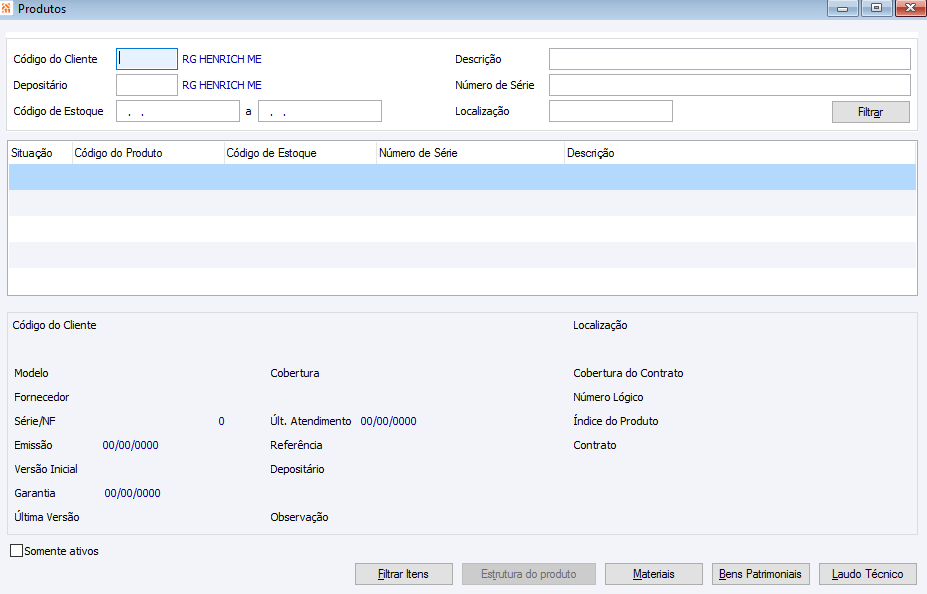Sort by Situação column header
Screen dimensions: 927x594
click(40, 153)
